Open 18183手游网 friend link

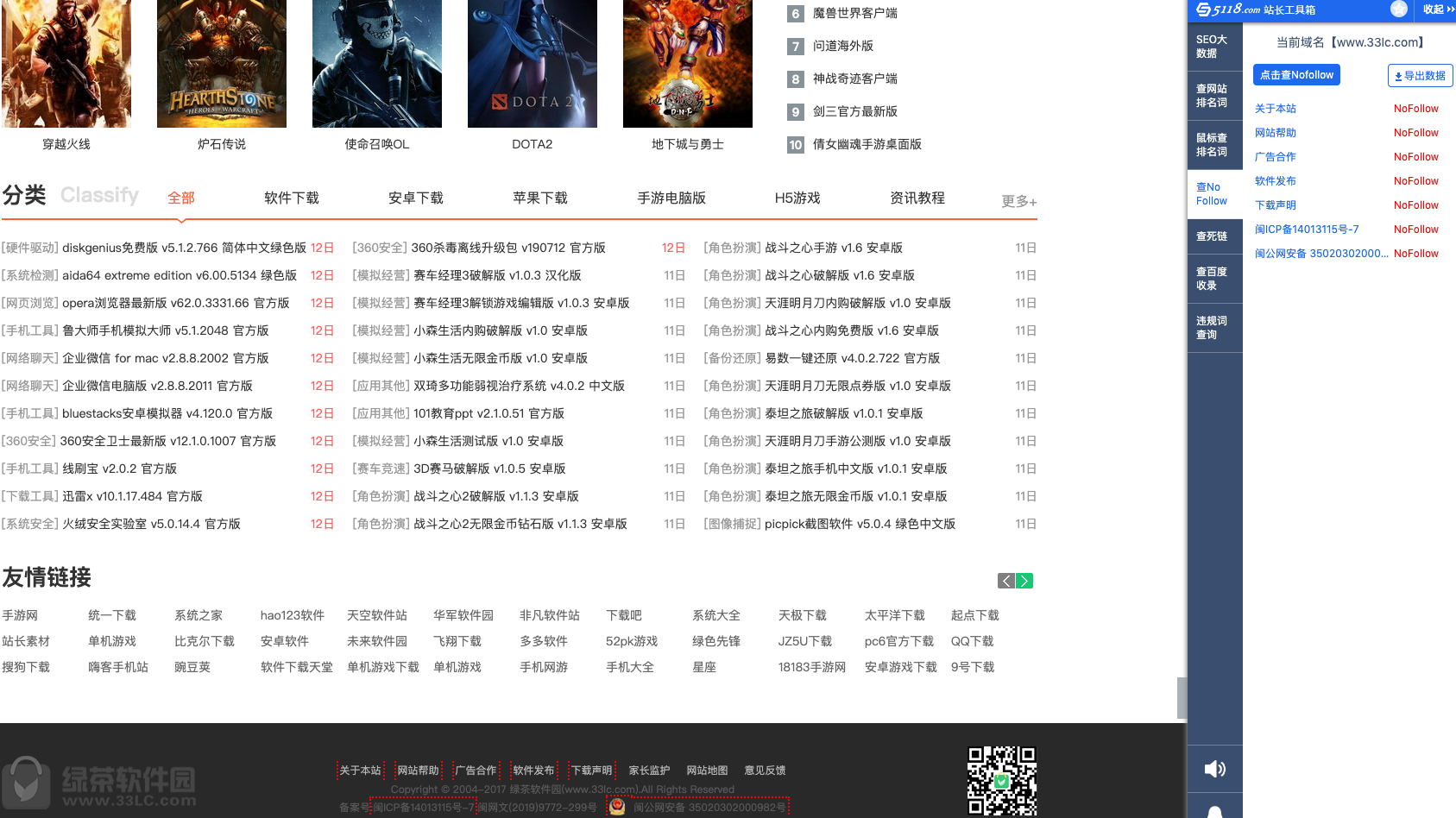click(x=812, y=667)
